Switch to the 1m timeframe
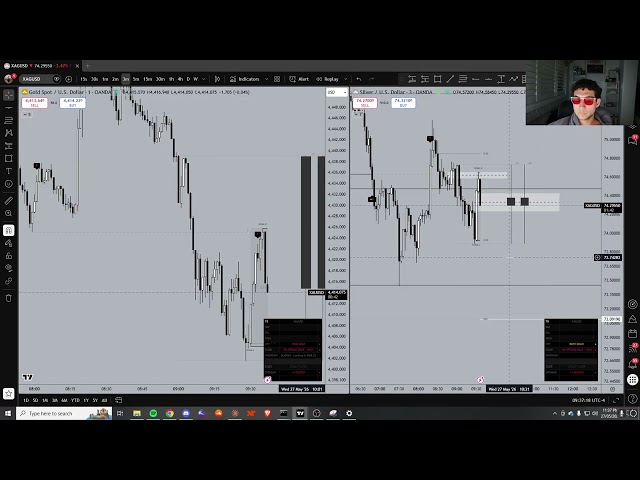This screenshot has height=480, width=640. 105,79
